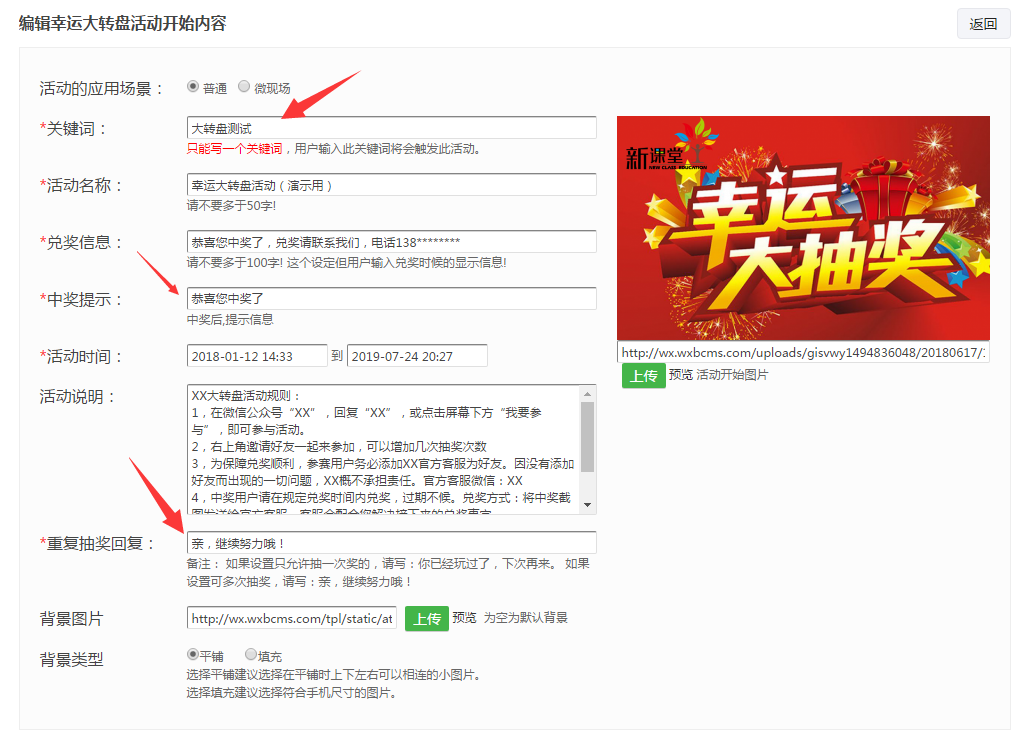Click the start date field 2018-01-12
1029x744 pixels.
pyautogui.click(x=255, y=355)
